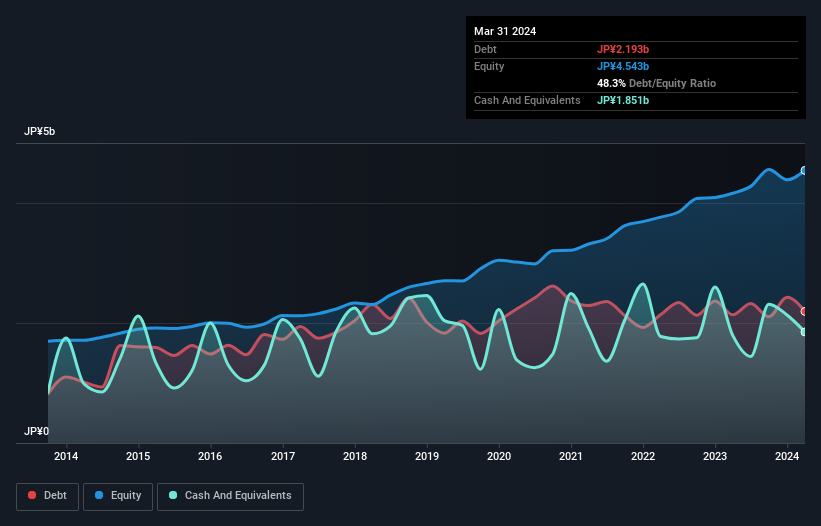This screenshot has height=526, width=821.
Task: Click the blue Equity endpoint marker
Action: pyautogui.click(x=804, y=171)
